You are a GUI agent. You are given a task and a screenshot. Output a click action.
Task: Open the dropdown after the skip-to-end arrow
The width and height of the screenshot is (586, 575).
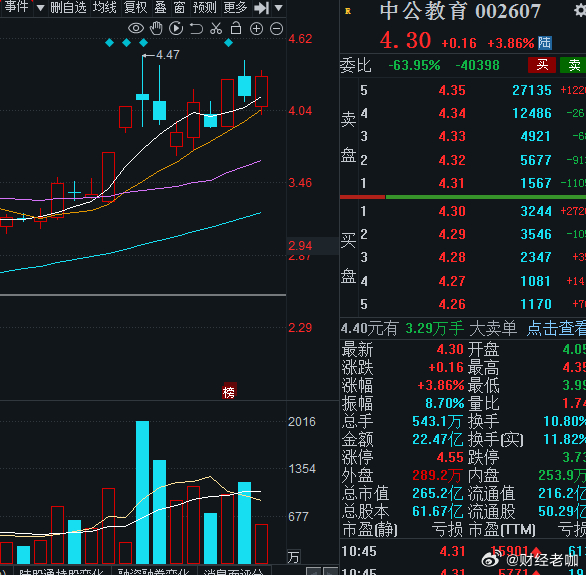point(278,8)
